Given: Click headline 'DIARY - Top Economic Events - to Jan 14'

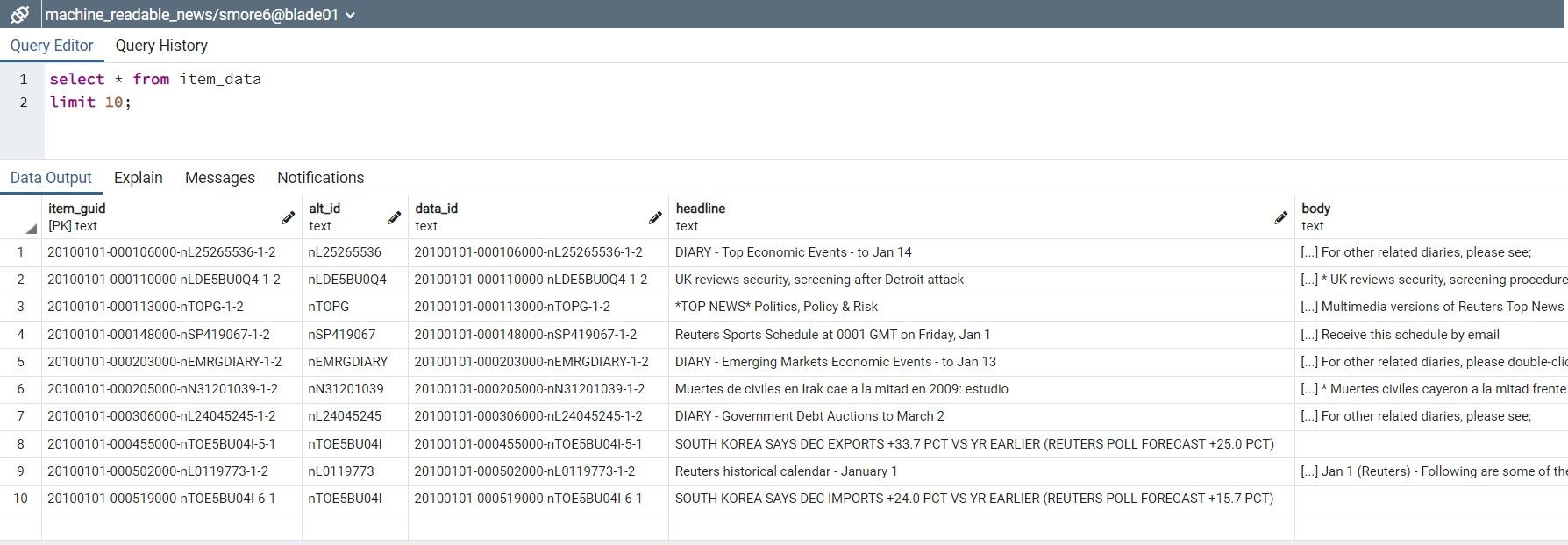Looking at the screenshot, I should tap(981, 252).
